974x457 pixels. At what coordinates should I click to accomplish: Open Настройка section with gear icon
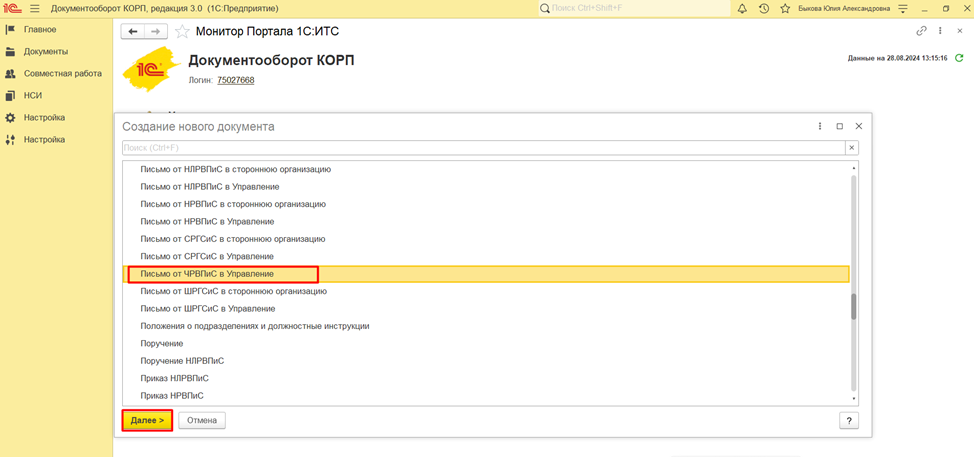[44, 117]
